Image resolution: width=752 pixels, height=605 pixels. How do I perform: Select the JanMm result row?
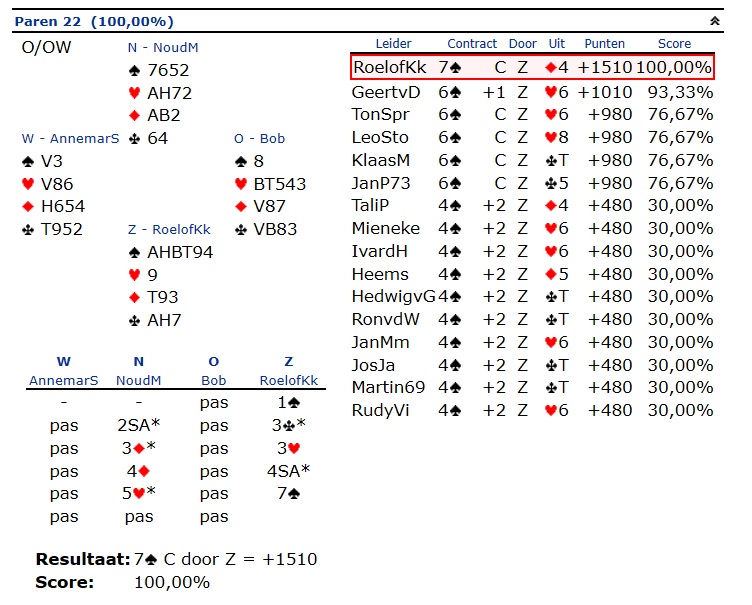(532, 342)
